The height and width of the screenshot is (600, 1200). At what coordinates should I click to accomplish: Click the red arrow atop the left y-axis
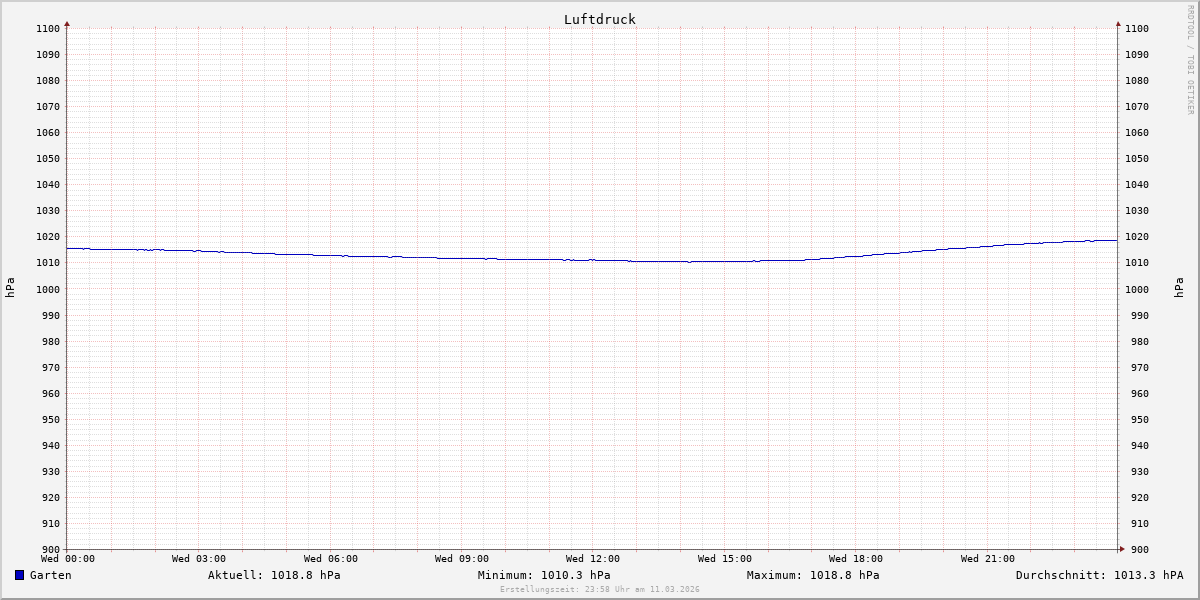(67, 23)
